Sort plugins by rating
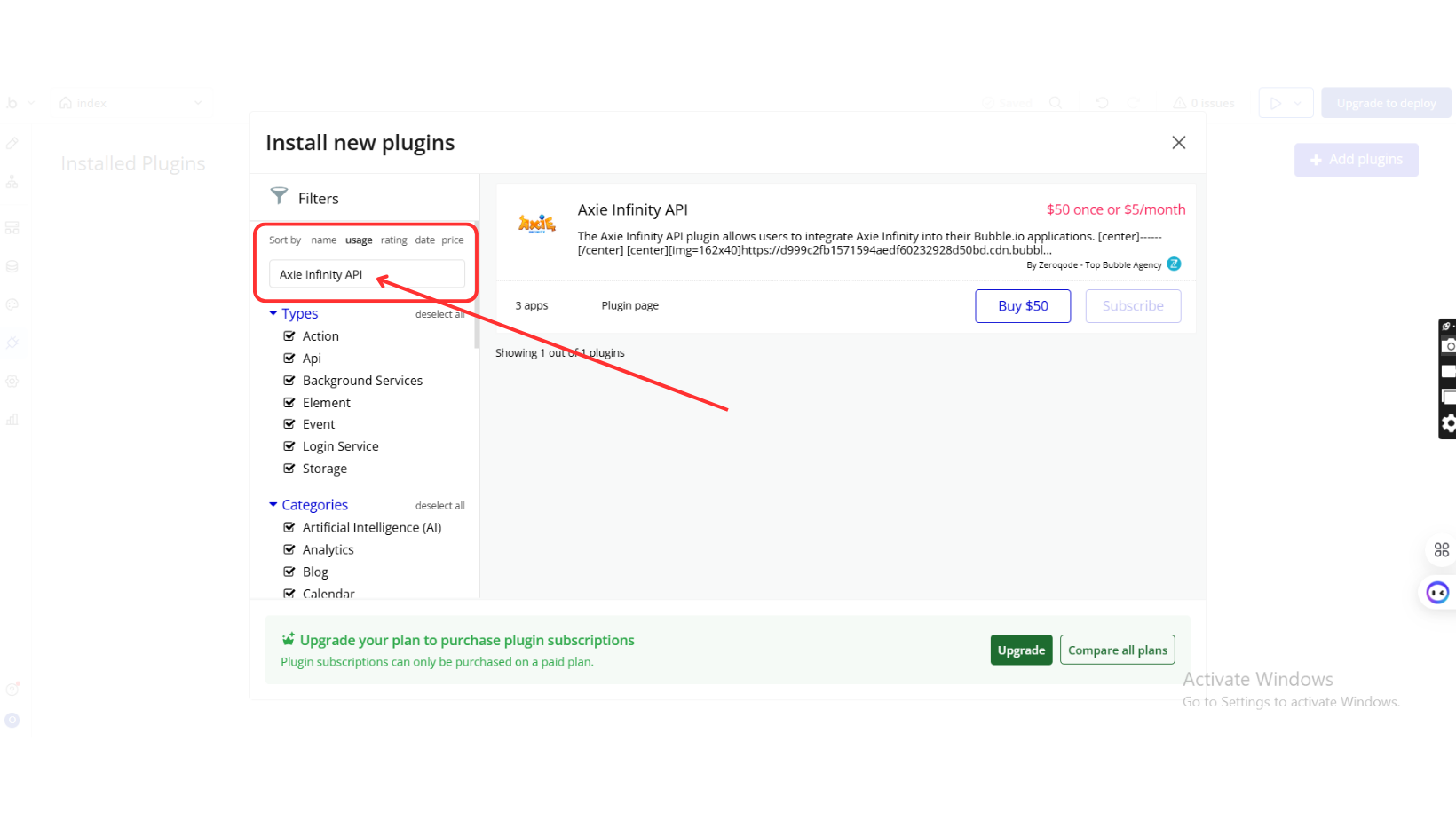Viewport: 1456px width, 820px height. [393, 240]
